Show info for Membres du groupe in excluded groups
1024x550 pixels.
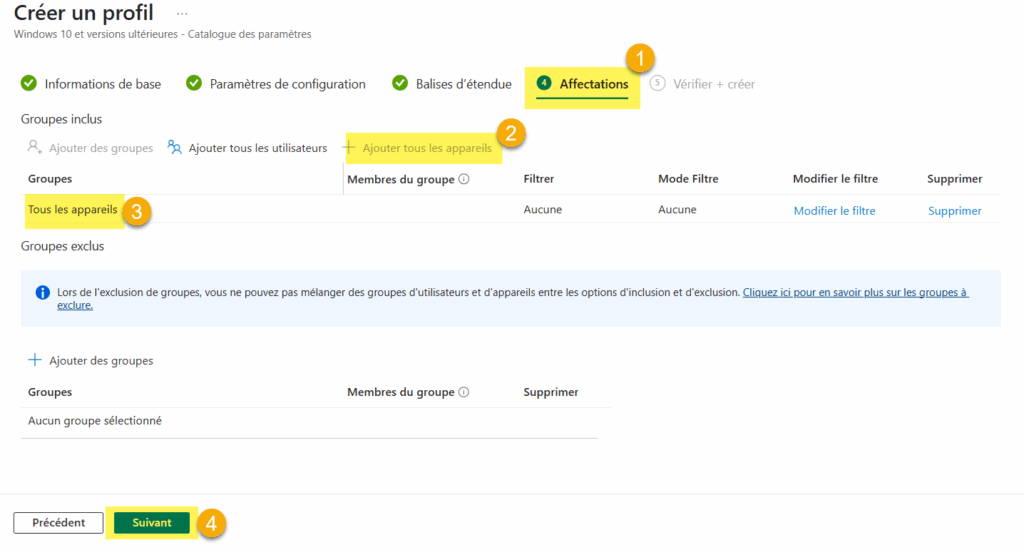coord(464,392)
